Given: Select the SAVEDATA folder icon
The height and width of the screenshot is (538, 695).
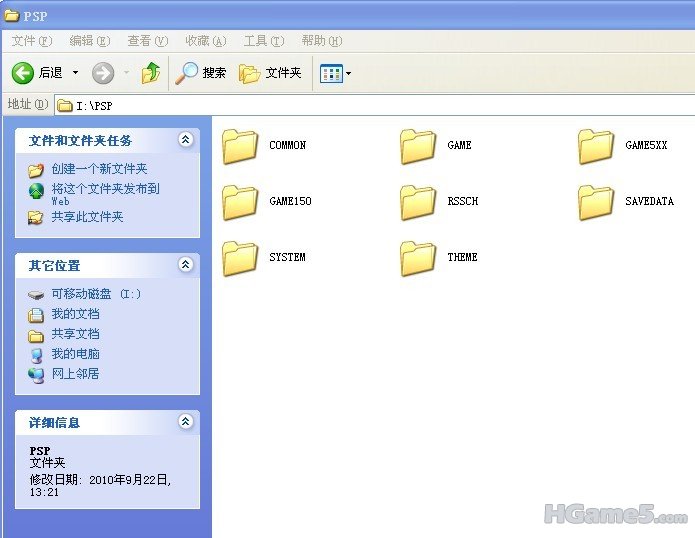Looking at the screenshot, I should pos(596,203).
